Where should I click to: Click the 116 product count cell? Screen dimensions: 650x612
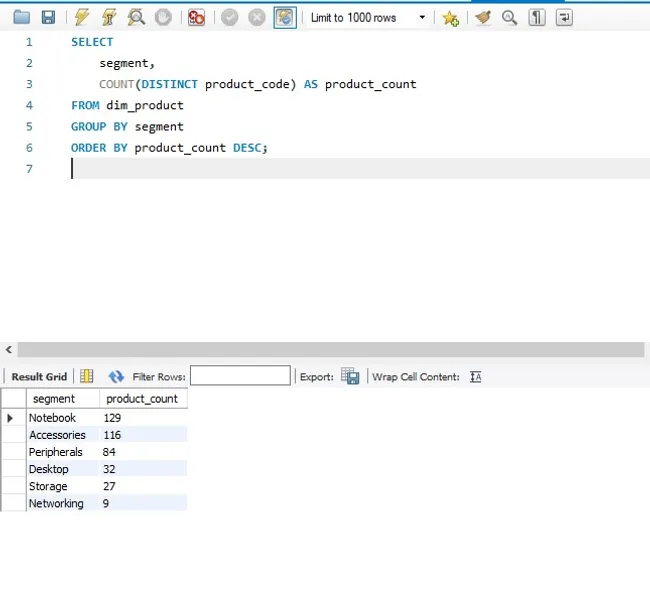(x=143, y=435)
